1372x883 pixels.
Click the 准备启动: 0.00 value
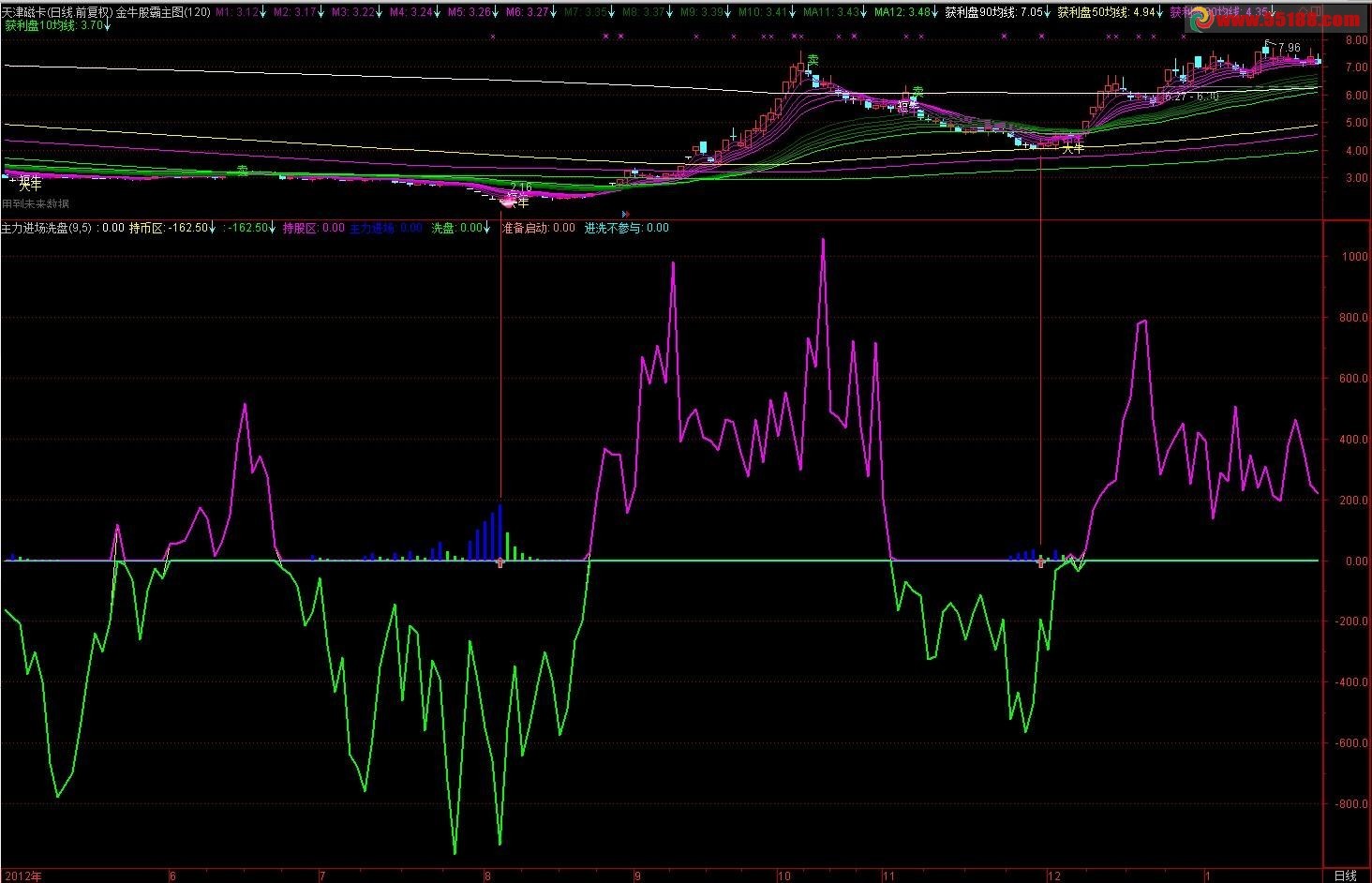click(539, 228)
